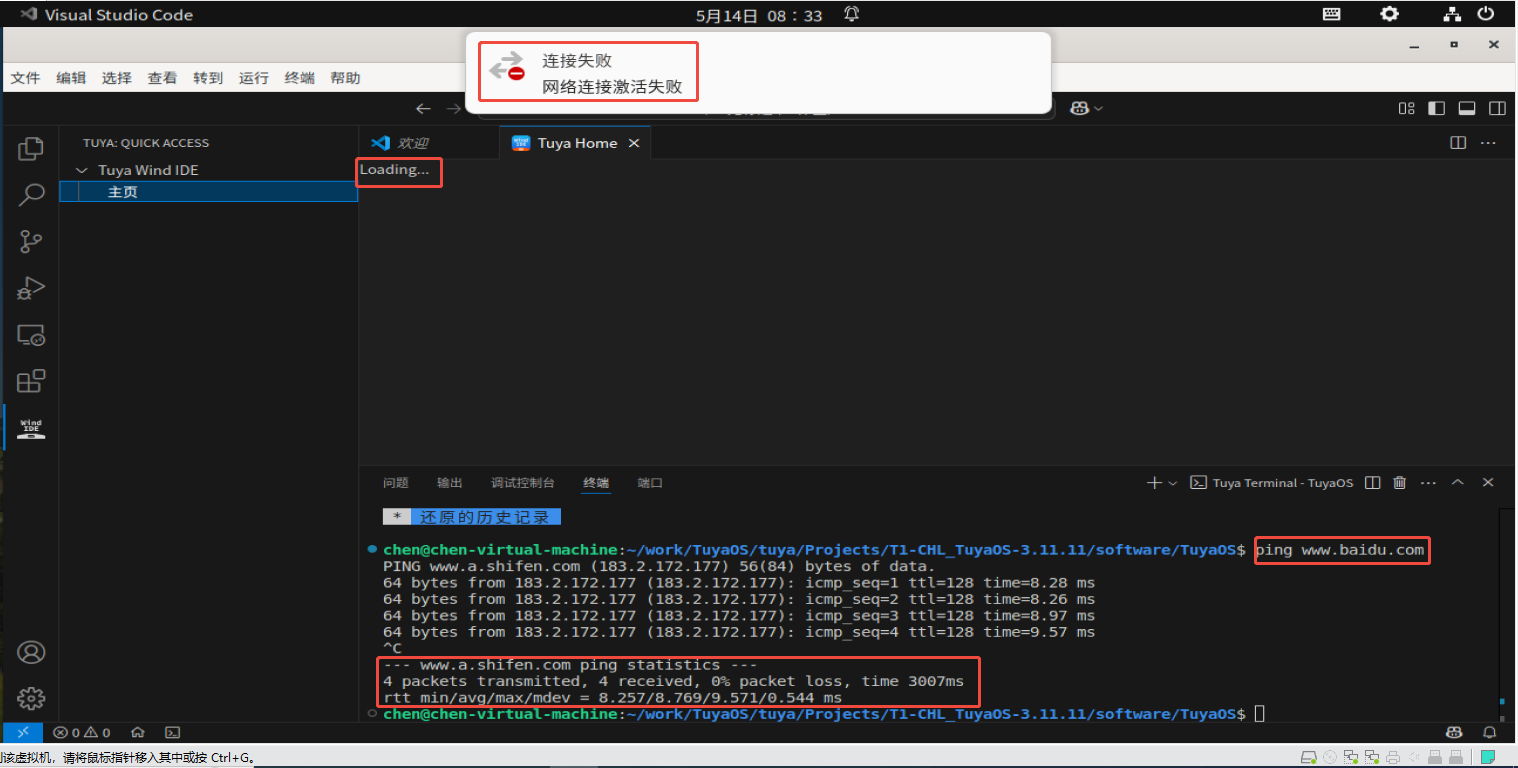Viewport: 1518px width, 768px height.
Task: Select the 主页 tree item
Action: [208, 192]
